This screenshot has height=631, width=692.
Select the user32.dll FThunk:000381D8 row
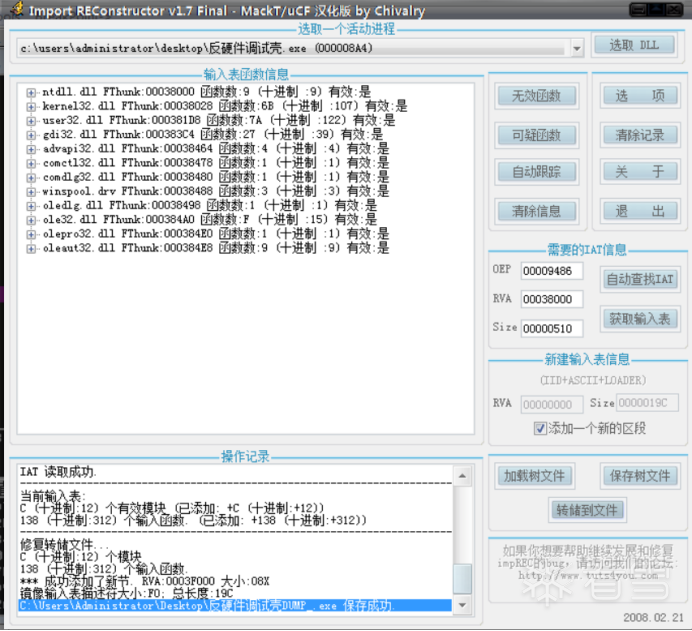tap(218, 120)
